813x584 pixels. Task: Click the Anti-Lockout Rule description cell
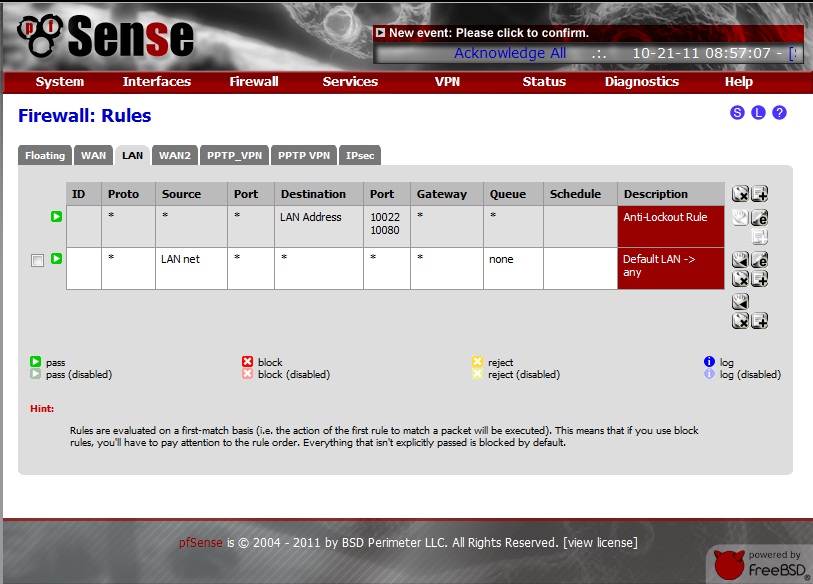pyautogui.click(x=671, y=227)
